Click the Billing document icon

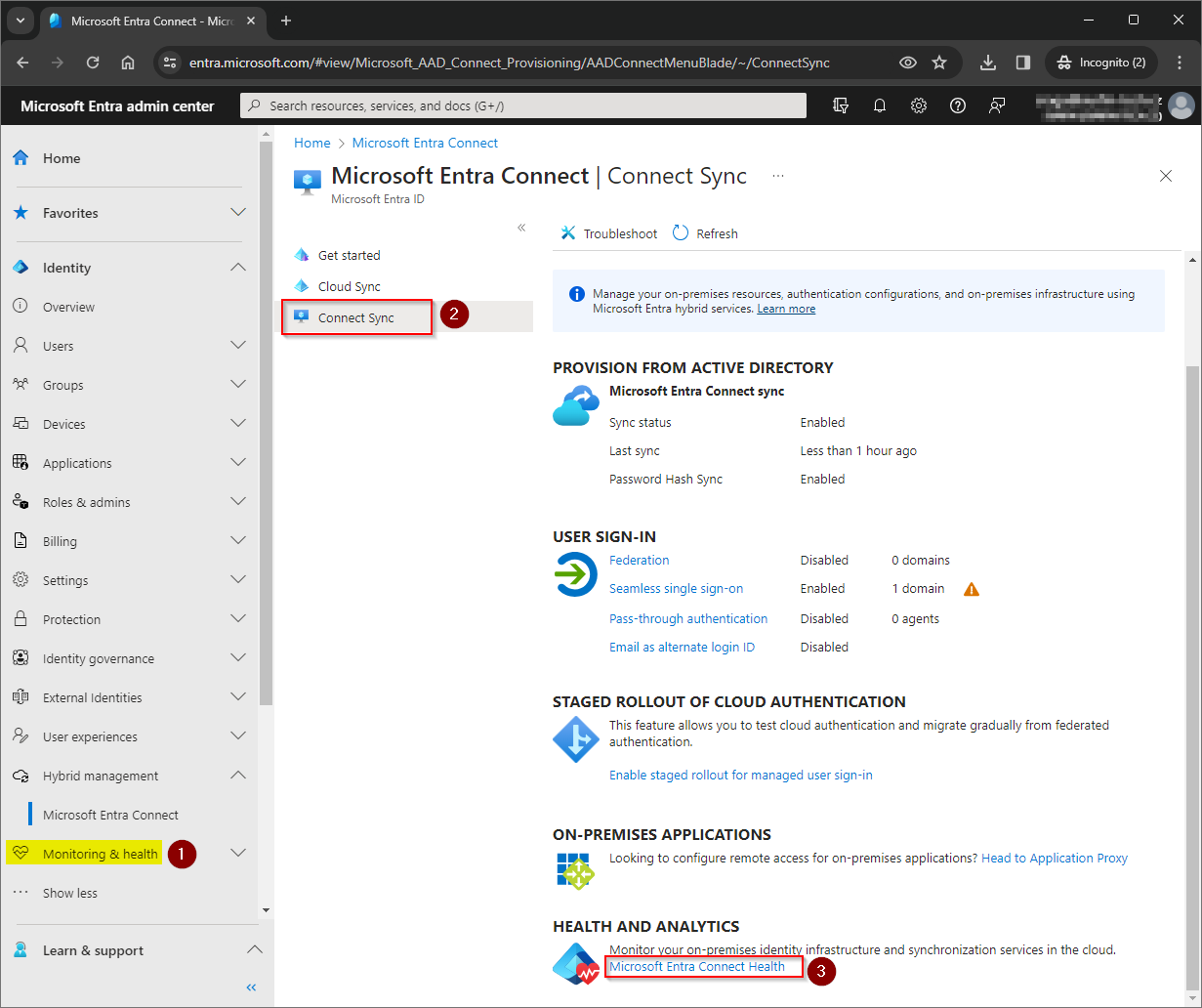coord(21,541)
